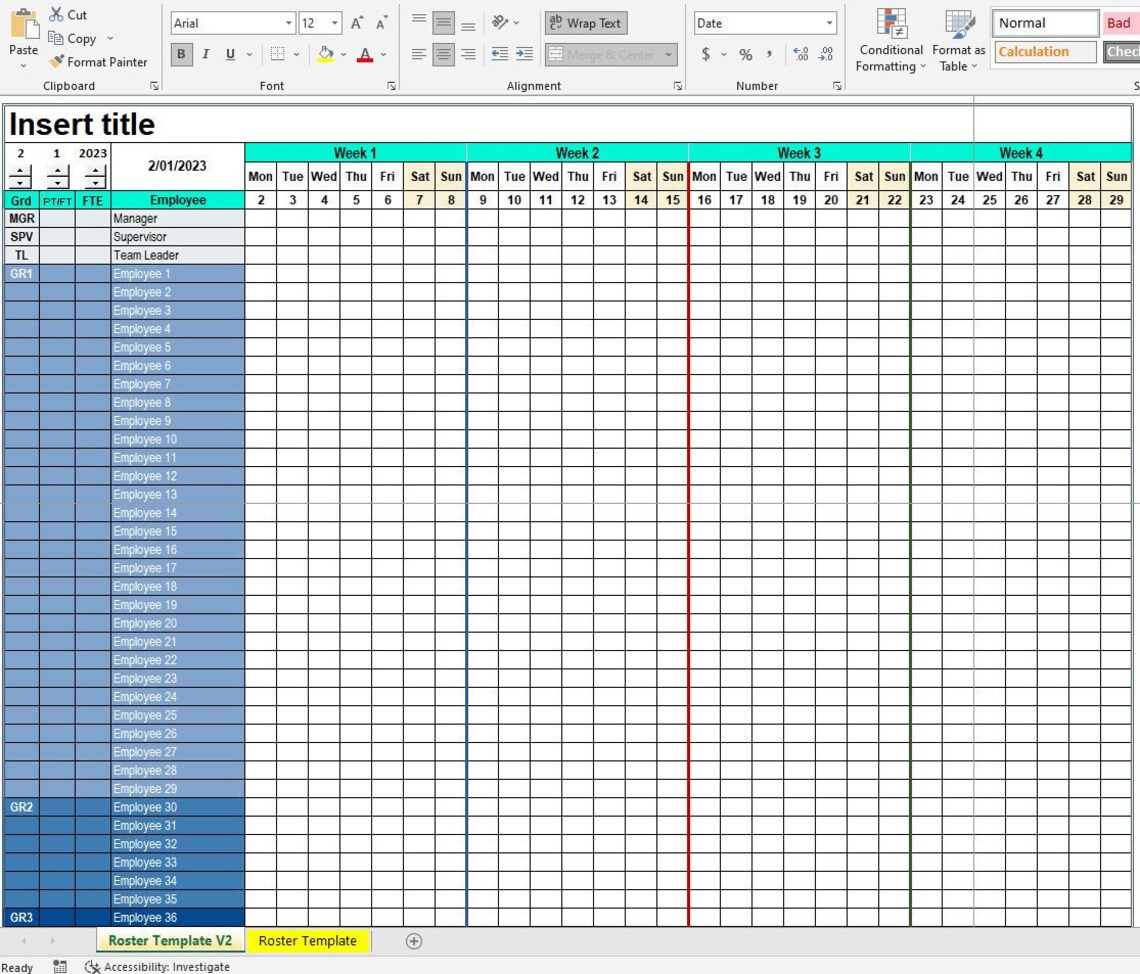The image size is (1140, 974).
Task: Activate the Format Painter
Action: tap(55, 61)
